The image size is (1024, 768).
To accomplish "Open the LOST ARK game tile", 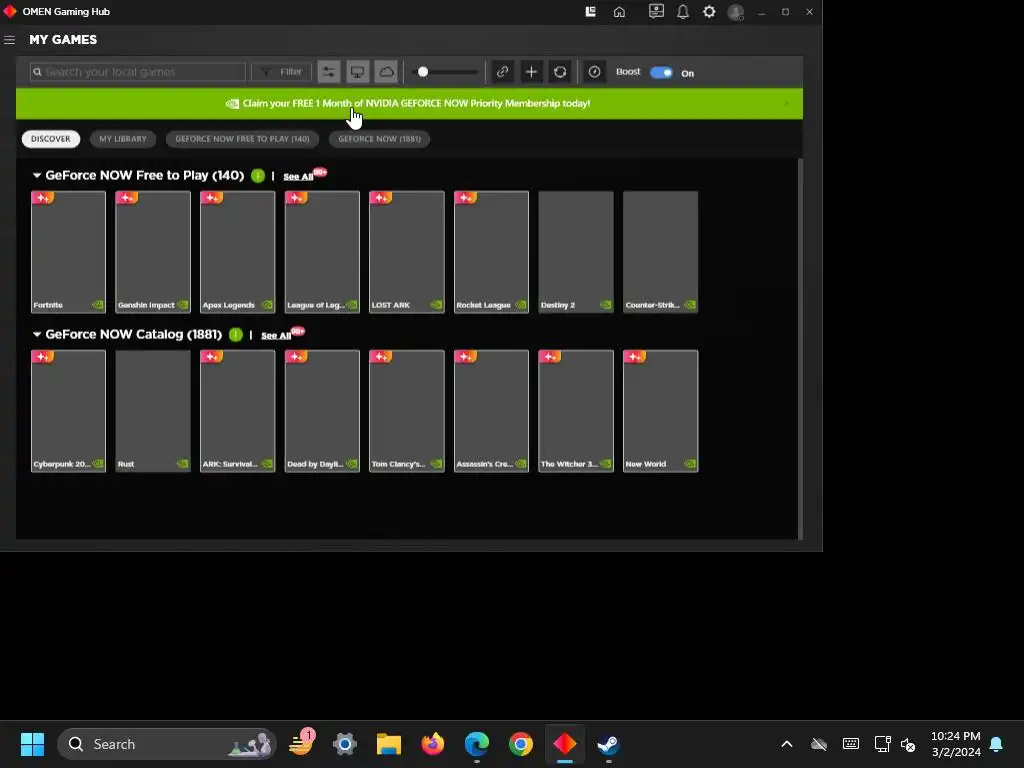I will point(407,252).
